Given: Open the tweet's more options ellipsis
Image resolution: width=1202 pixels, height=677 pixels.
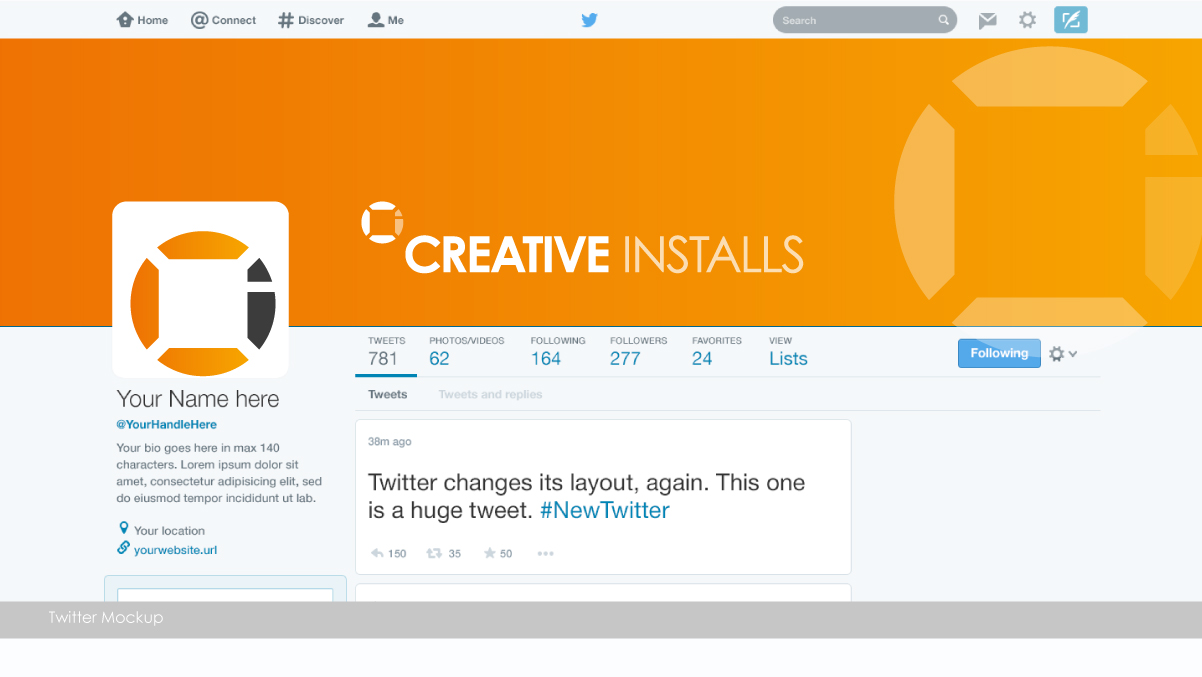Looking at the screenshot, I should tap(545, 553).
